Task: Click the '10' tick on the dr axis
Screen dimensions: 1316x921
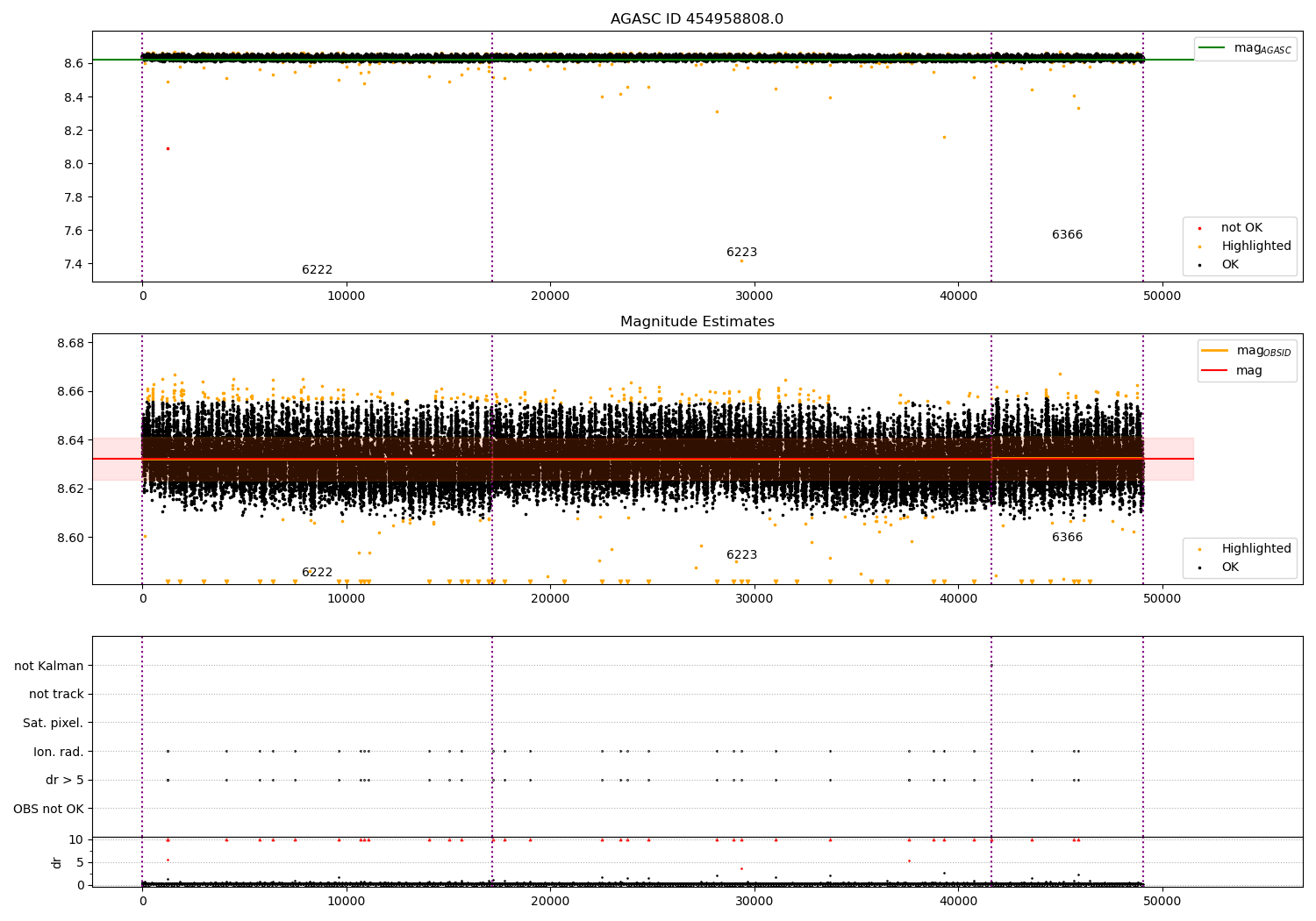Action: (76, 839)
